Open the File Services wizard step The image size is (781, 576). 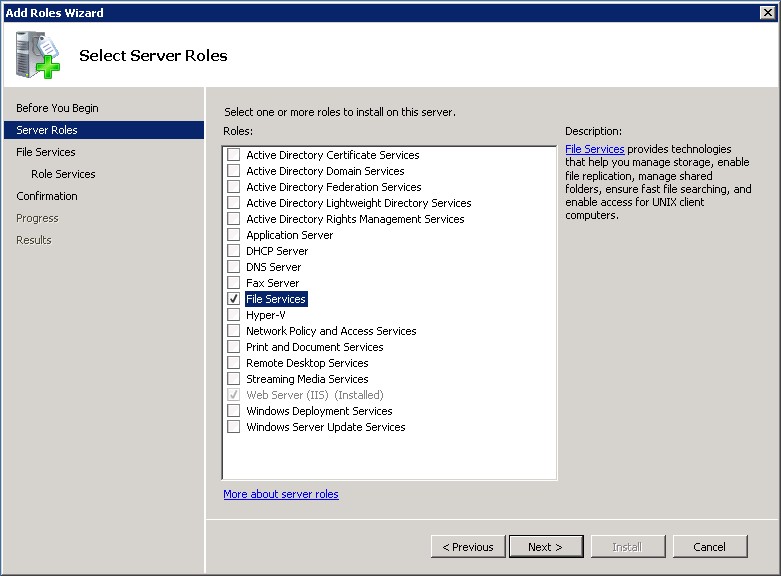tap(46, 152)
